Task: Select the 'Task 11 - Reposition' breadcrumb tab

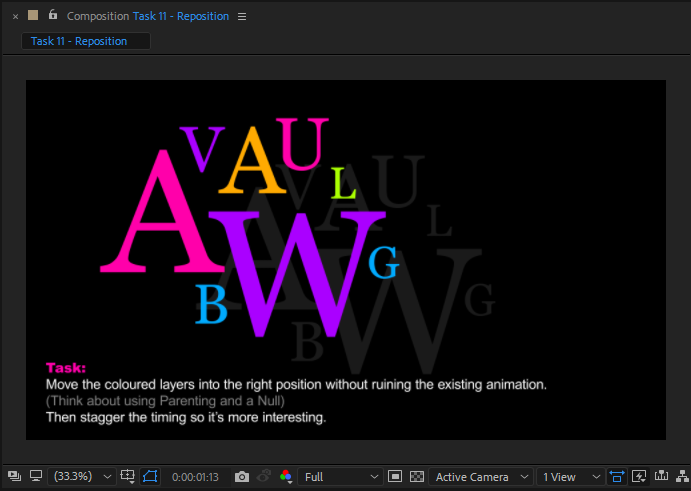Action: (86, 41)
